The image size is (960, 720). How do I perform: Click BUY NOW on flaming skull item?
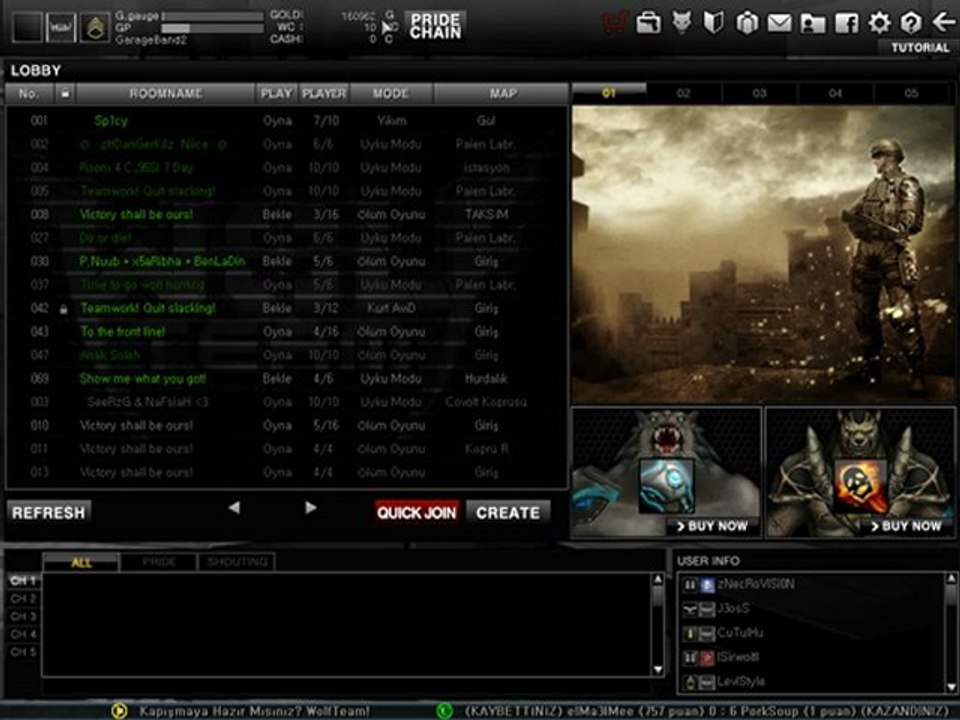point(906,527)
